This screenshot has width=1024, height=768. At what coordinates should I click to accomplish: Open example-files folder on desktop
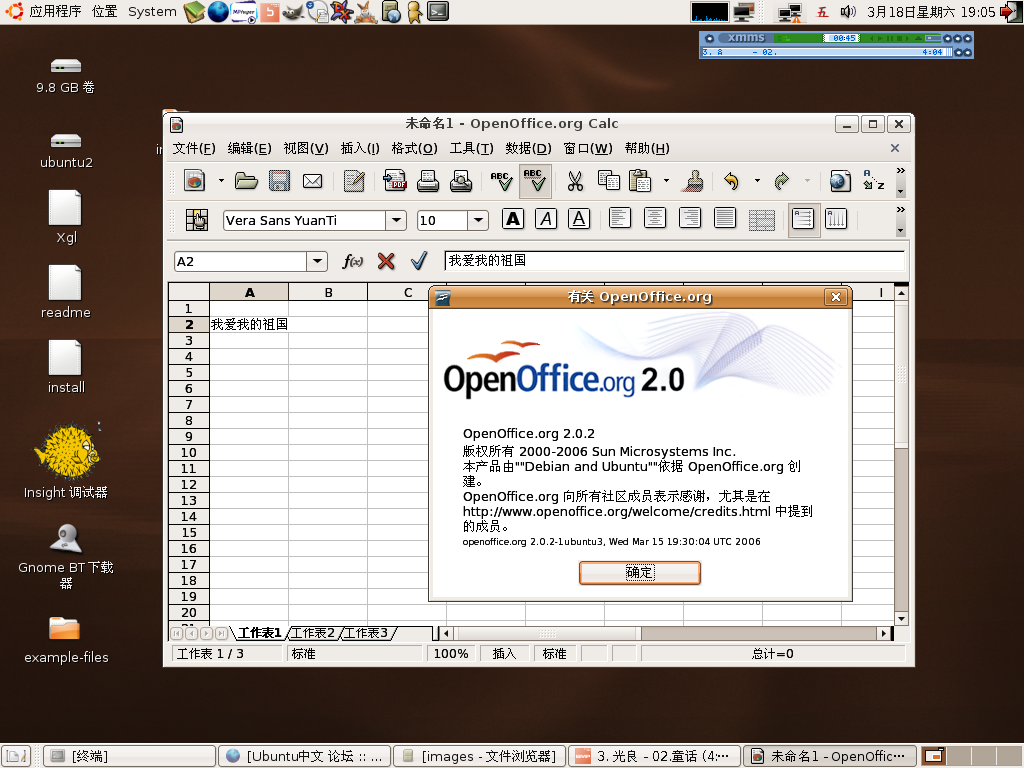(66, 640)
